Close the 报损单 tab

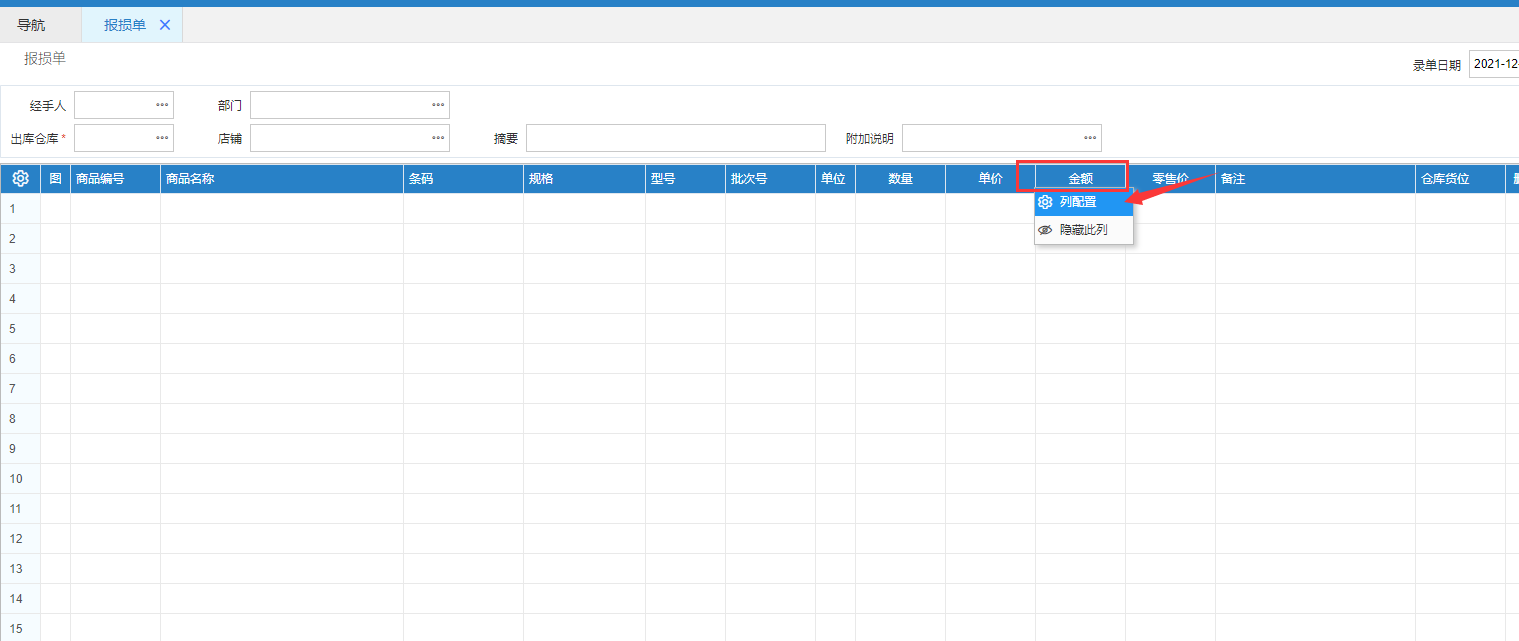coord(165,25)
